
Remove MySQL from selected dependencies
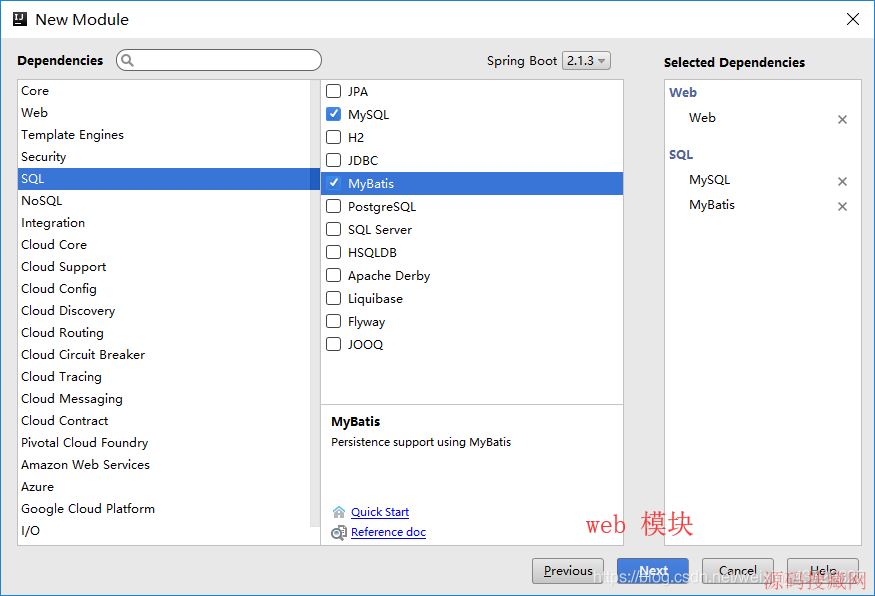click(842, 182)
